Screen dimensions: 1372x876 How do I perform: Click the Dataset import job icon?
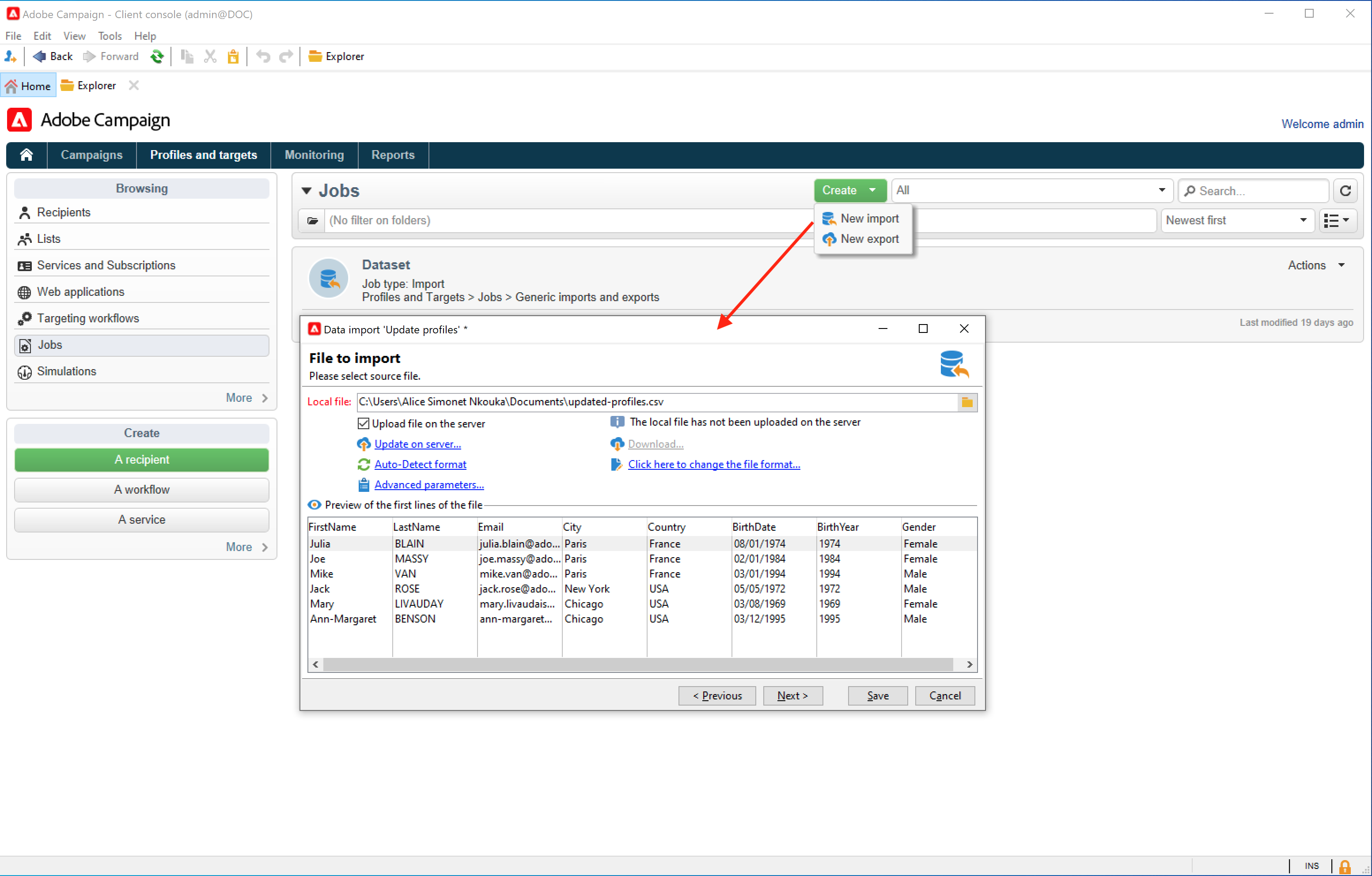point(329,279)
